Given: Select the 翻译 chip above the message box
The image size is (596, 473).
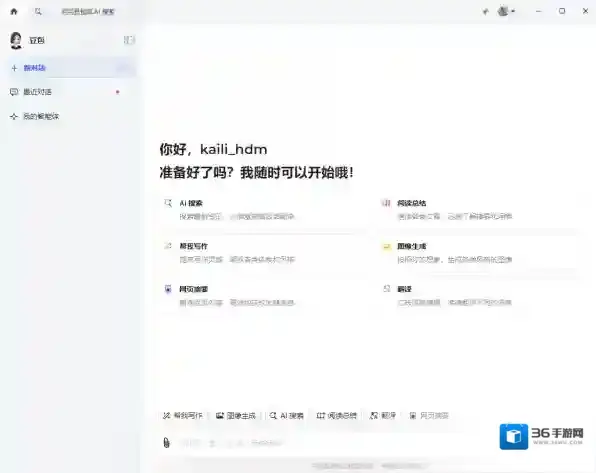Looking at the screenshot, I should point(383,416).
